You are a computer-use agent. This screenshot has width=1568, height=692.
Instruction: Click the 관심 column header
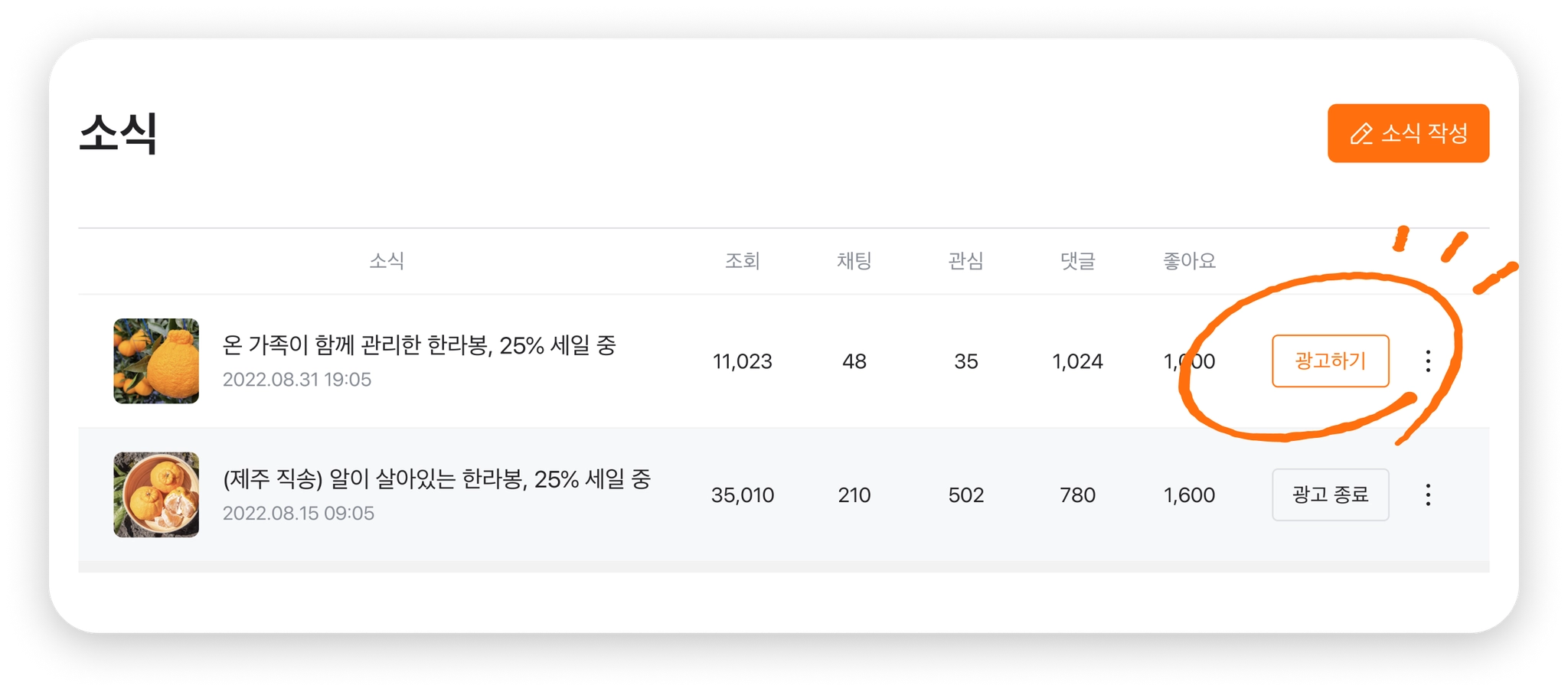pyautogui.click(x=965, y=261)
